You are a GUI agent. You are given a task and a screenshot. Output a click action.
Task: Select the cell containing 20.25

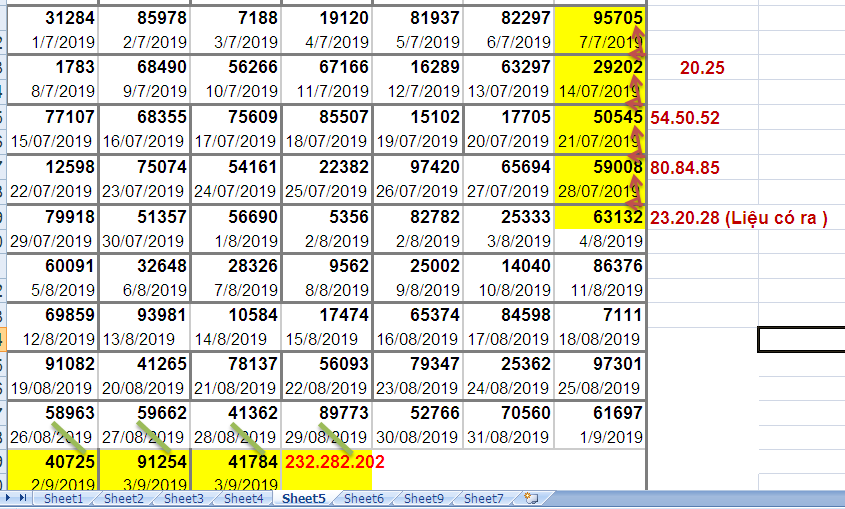tap(702, 68)
